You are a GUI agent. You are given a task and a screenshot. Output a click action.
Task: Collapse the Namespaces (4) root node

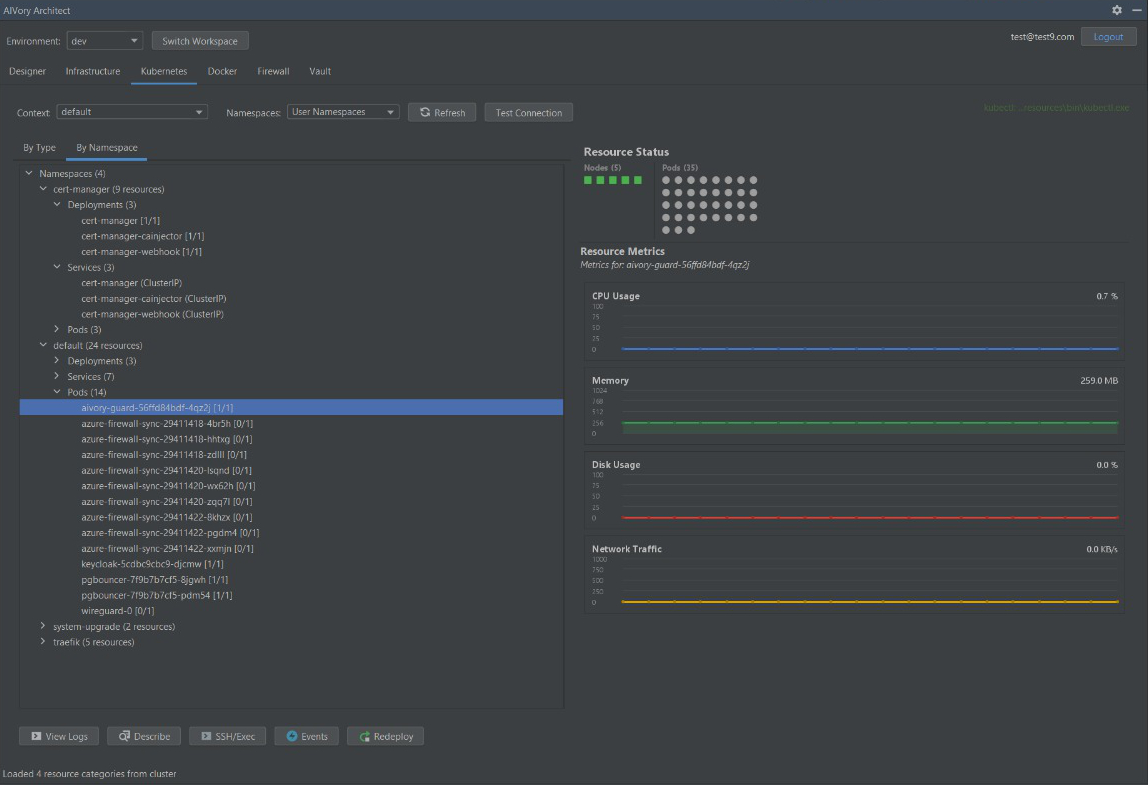click(x=29, y=174)
